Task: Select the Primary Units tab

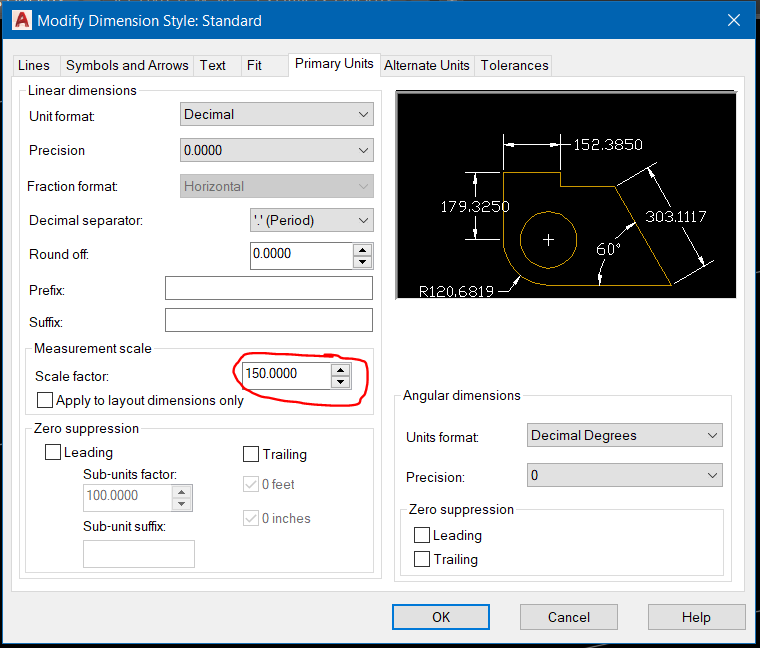Action: click(334, 64)
